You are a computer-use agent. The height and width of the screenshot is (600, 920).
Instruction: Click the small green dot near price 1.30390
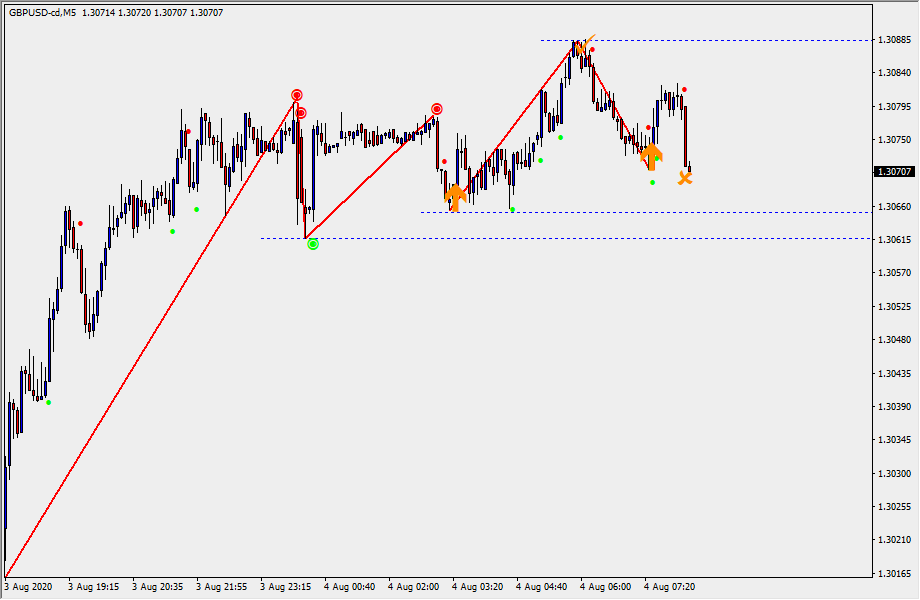pyautogui.click(x=48, y=403)
